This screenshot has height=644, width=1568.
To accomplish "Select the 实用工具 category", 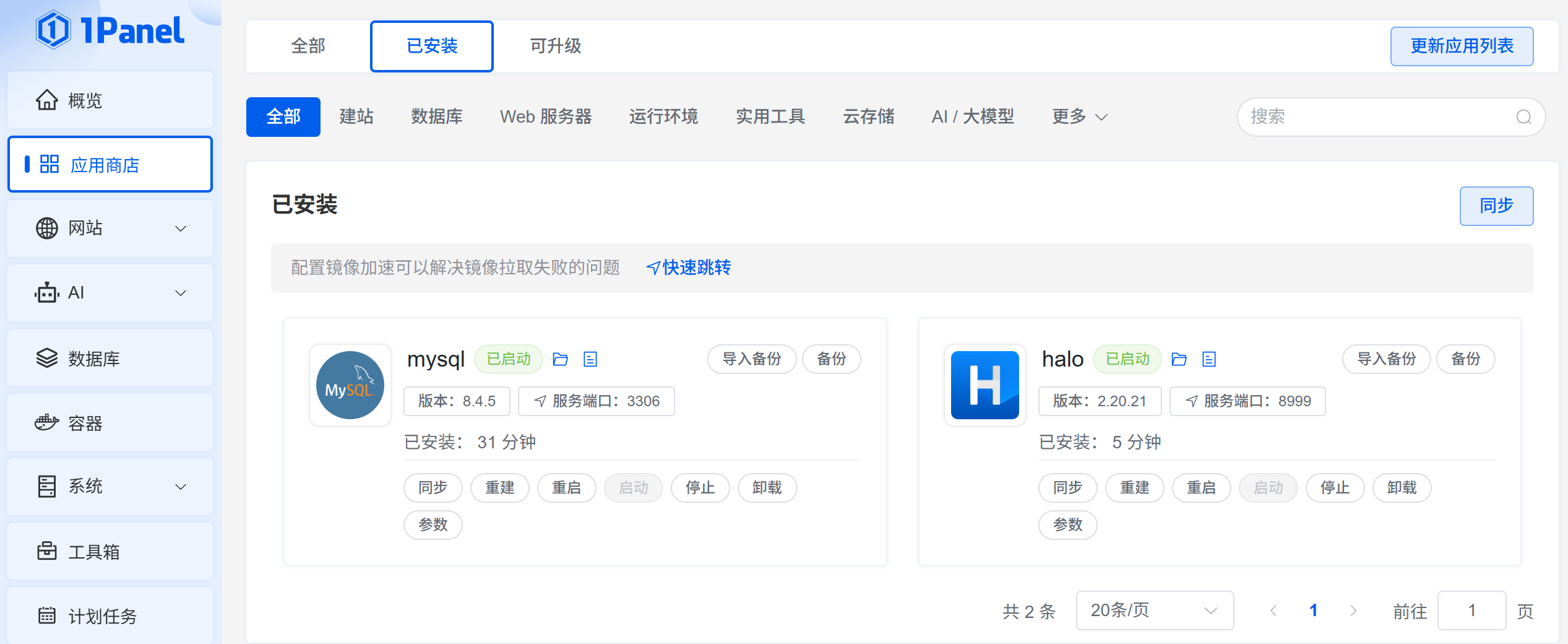I will 770,116.
